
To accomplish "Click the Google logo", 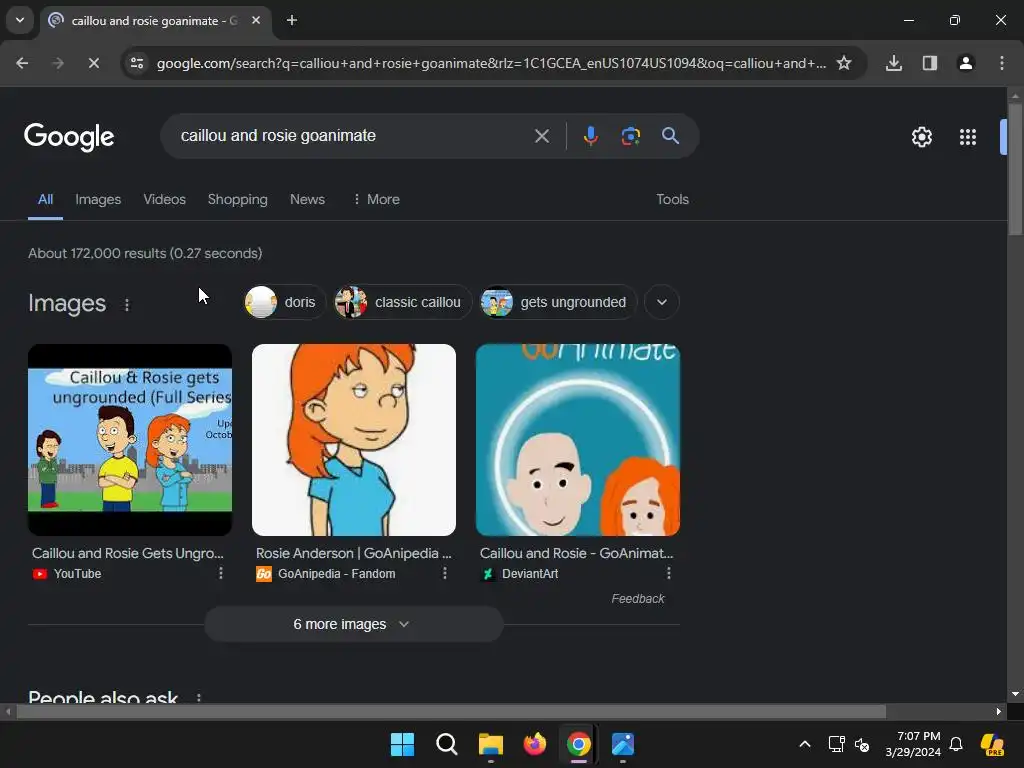I will coord(69,136).
